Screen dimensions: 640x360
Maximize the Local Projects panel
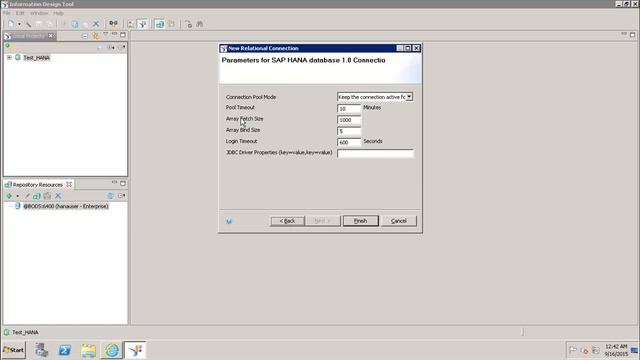[x=123, y=35]
